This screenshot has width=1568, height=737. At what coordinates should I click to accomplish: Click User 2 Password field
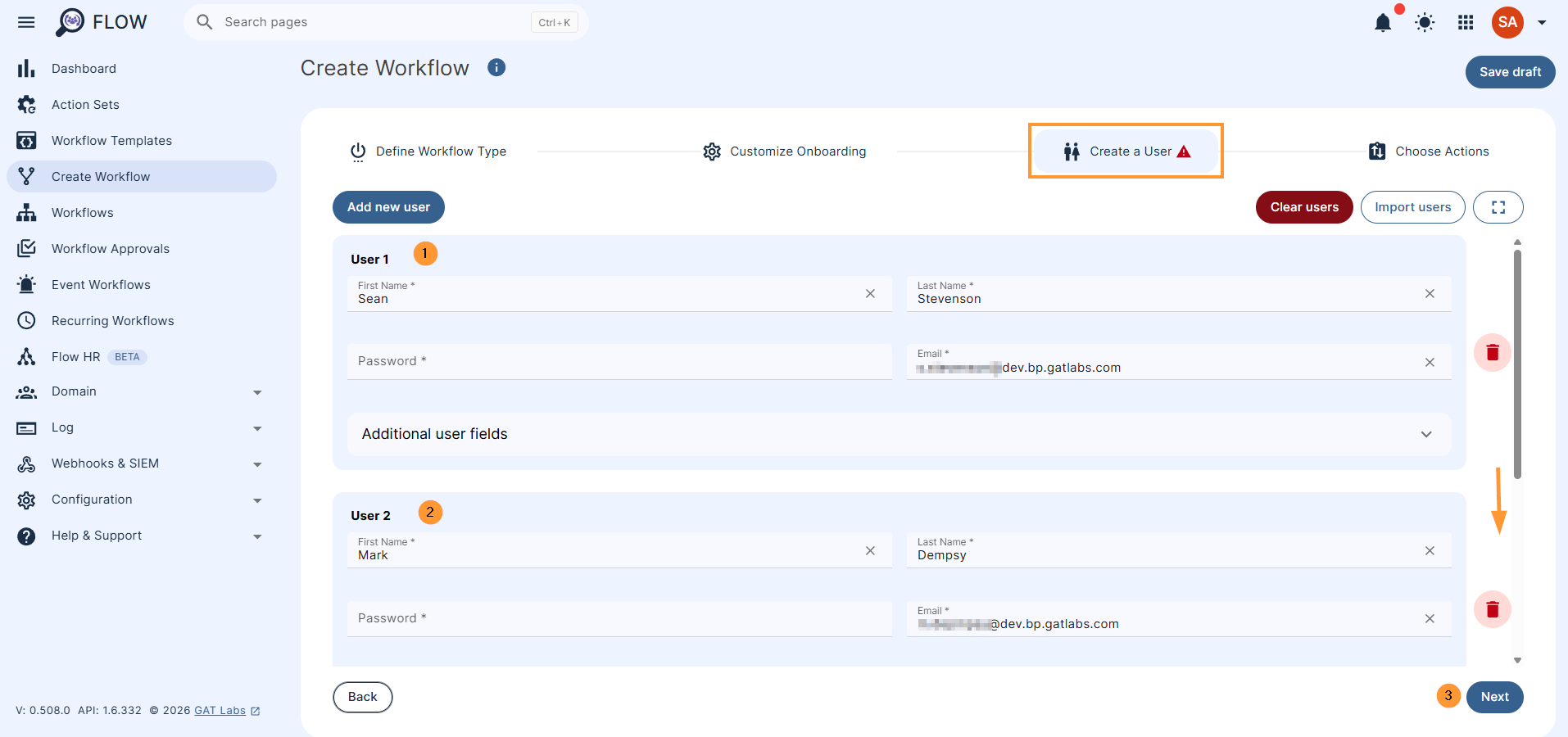point(619,618)
